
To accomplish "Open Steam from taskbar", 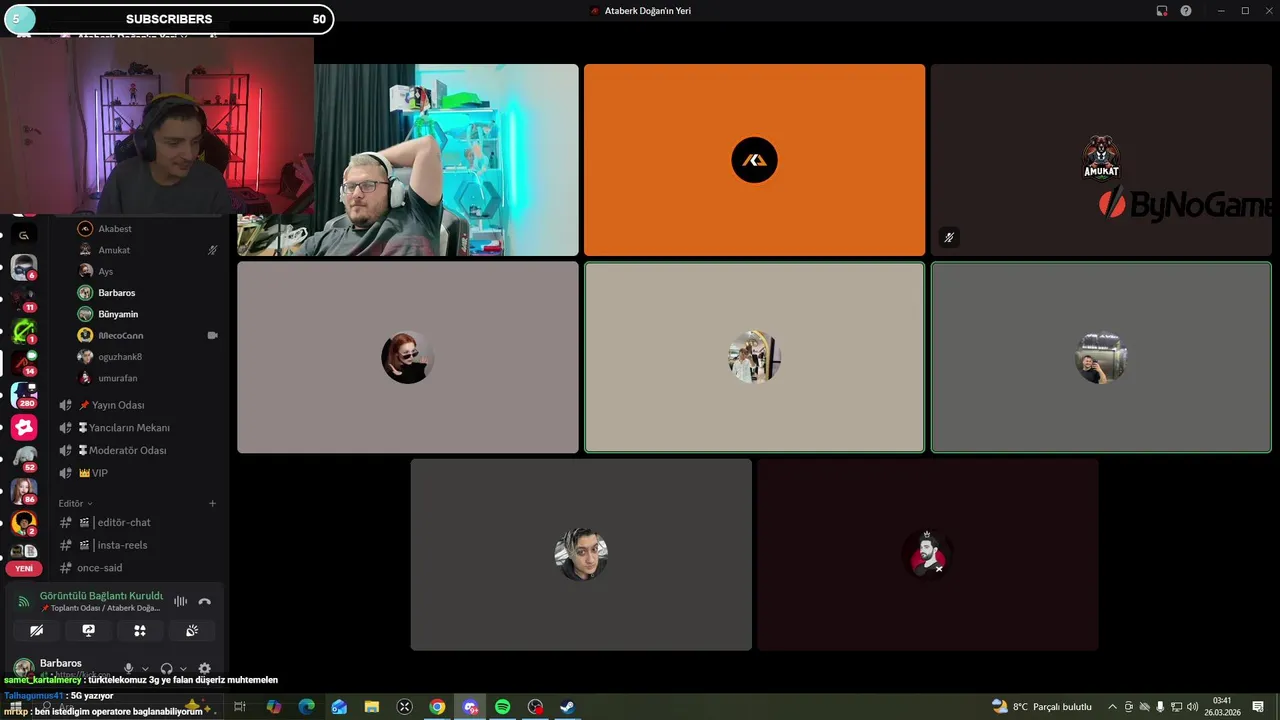I will 567,707.
